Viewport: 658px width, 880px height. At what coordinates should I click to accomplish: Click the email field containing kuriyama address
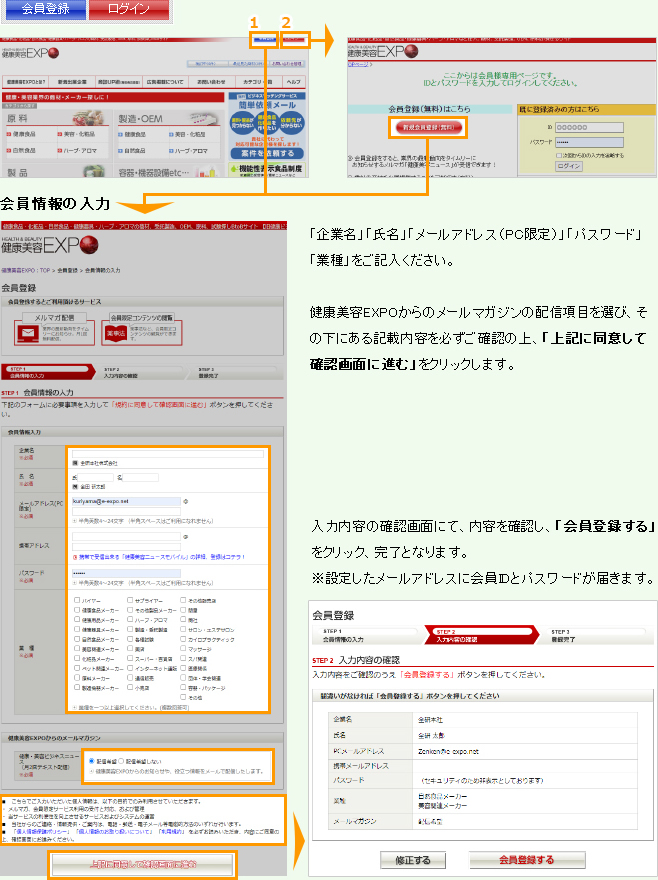pyautogui.click(x=128, y=500)
